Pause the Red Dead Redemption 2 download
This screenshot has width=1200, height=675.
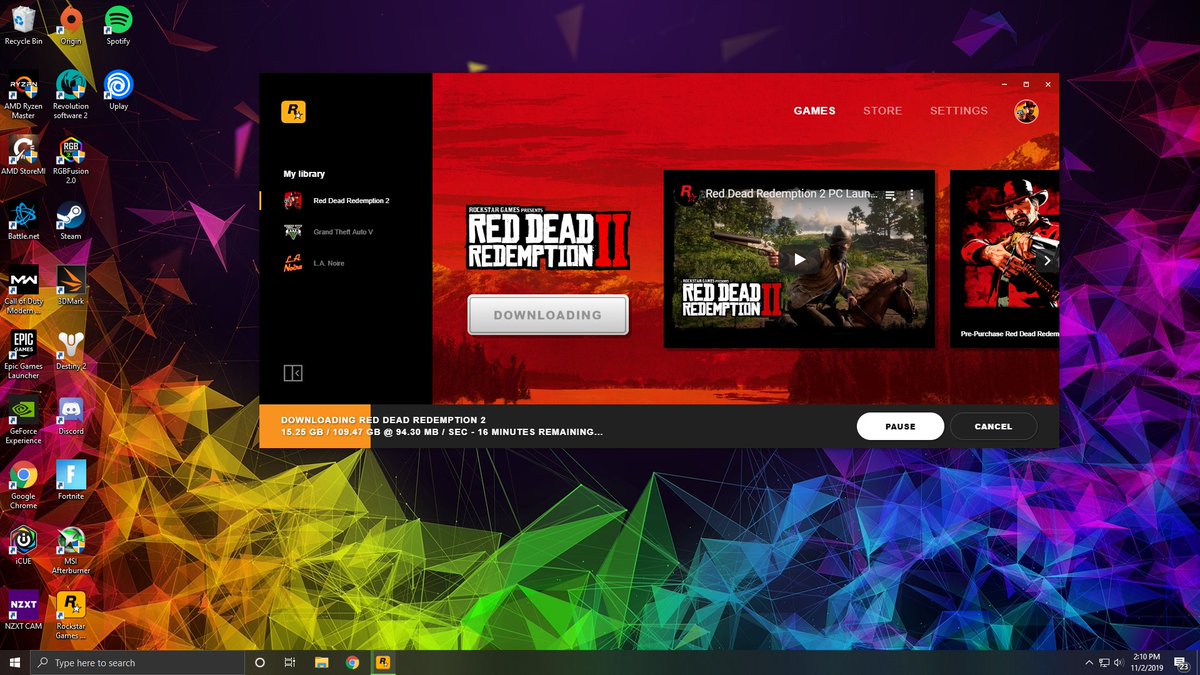(x=900, y=426)
